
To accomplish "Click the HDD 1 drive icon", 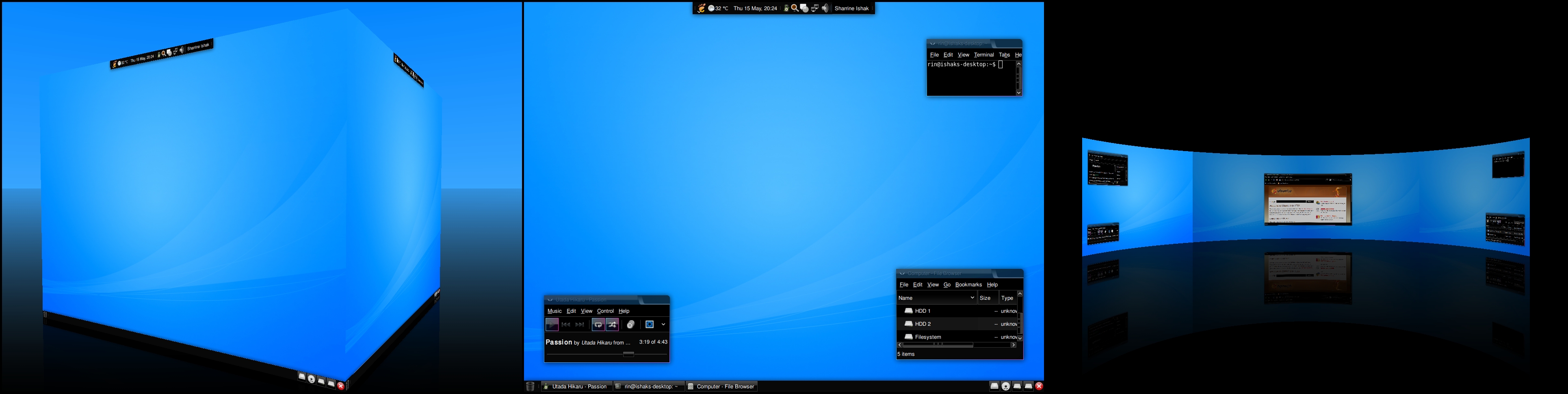I will pos(908,311).
